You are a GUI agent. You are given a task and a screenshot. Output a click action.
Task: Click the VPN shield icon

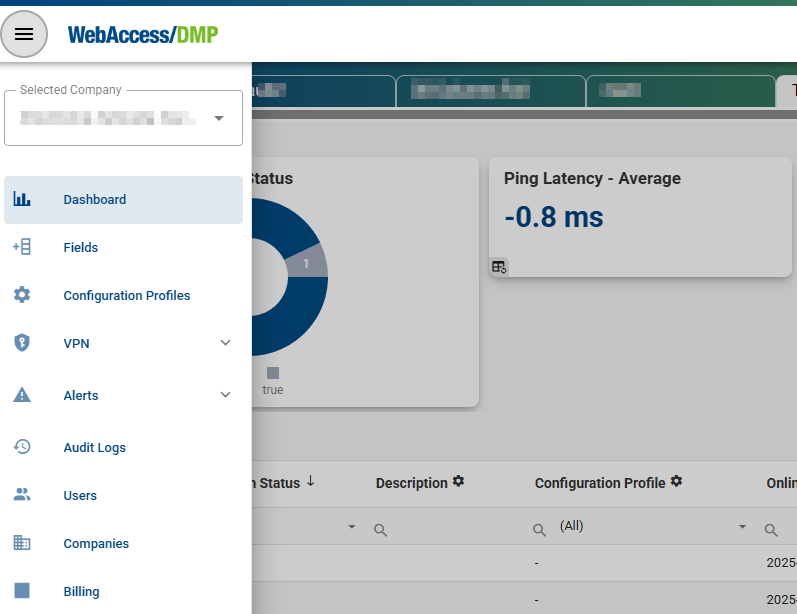pyautogui.click(x=22, y=343)
